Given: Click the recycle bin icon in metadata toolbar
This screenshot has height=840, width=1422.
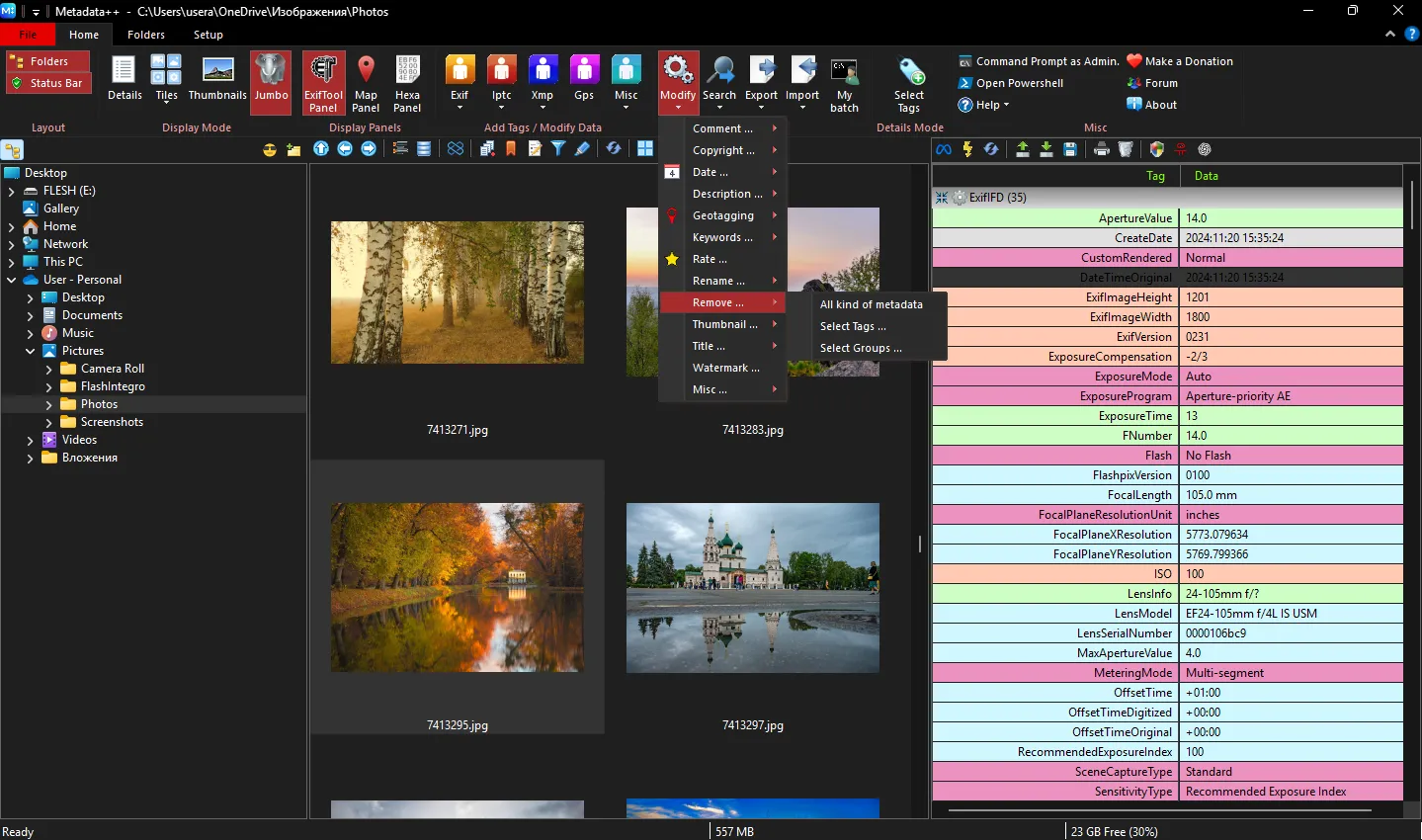Looking at the screenshot, I should click(1126, 149).
